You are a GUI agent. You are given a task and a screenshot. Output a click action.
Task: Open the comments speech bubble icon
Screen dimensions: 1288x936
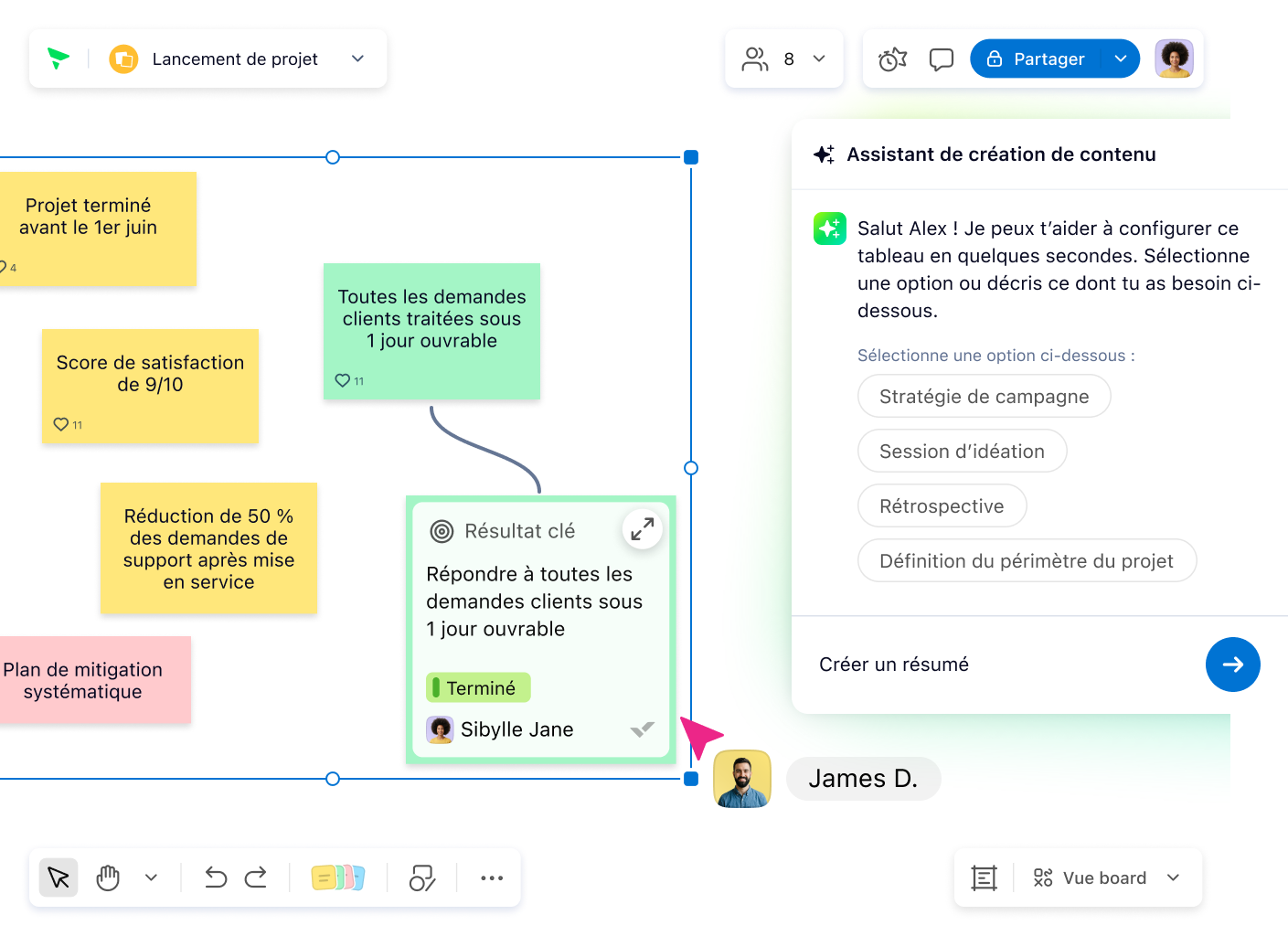coord(941,59)
